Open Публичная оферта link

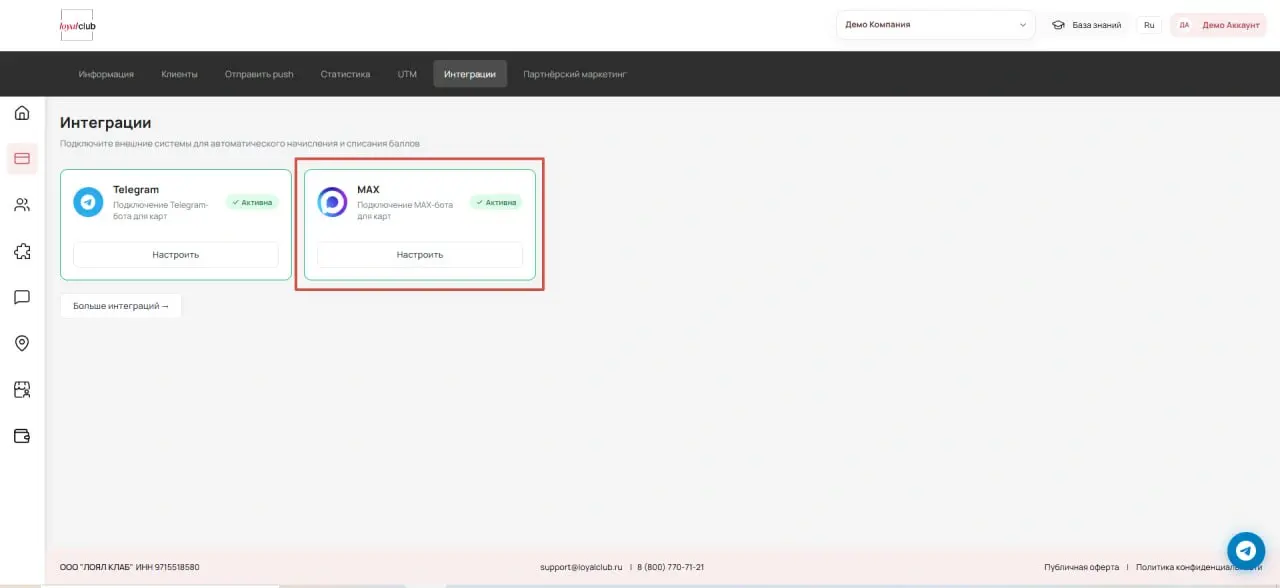[1081, 567]
